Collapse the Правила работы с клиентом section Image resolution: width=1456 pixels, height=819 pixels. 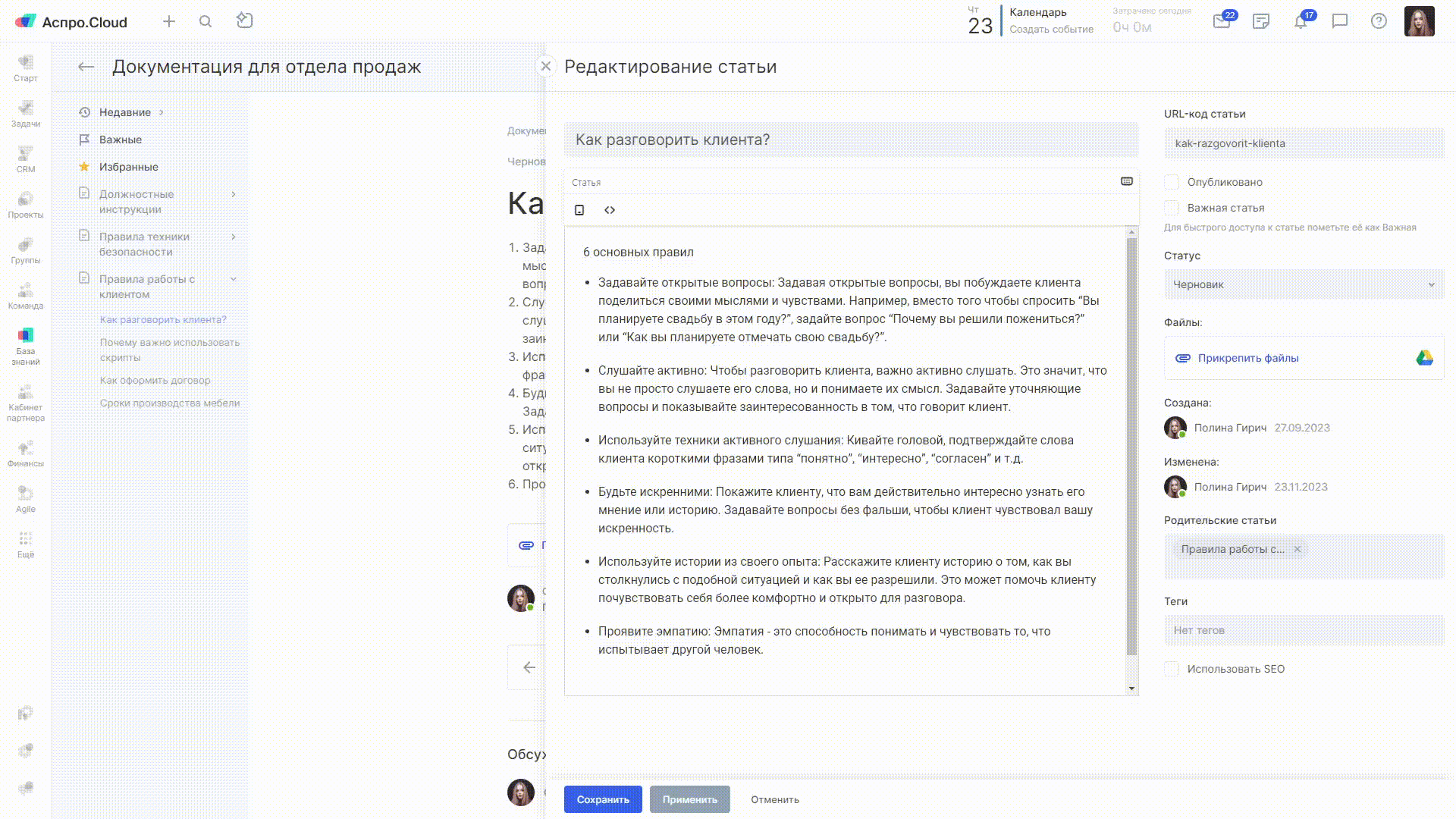[234, 279]
